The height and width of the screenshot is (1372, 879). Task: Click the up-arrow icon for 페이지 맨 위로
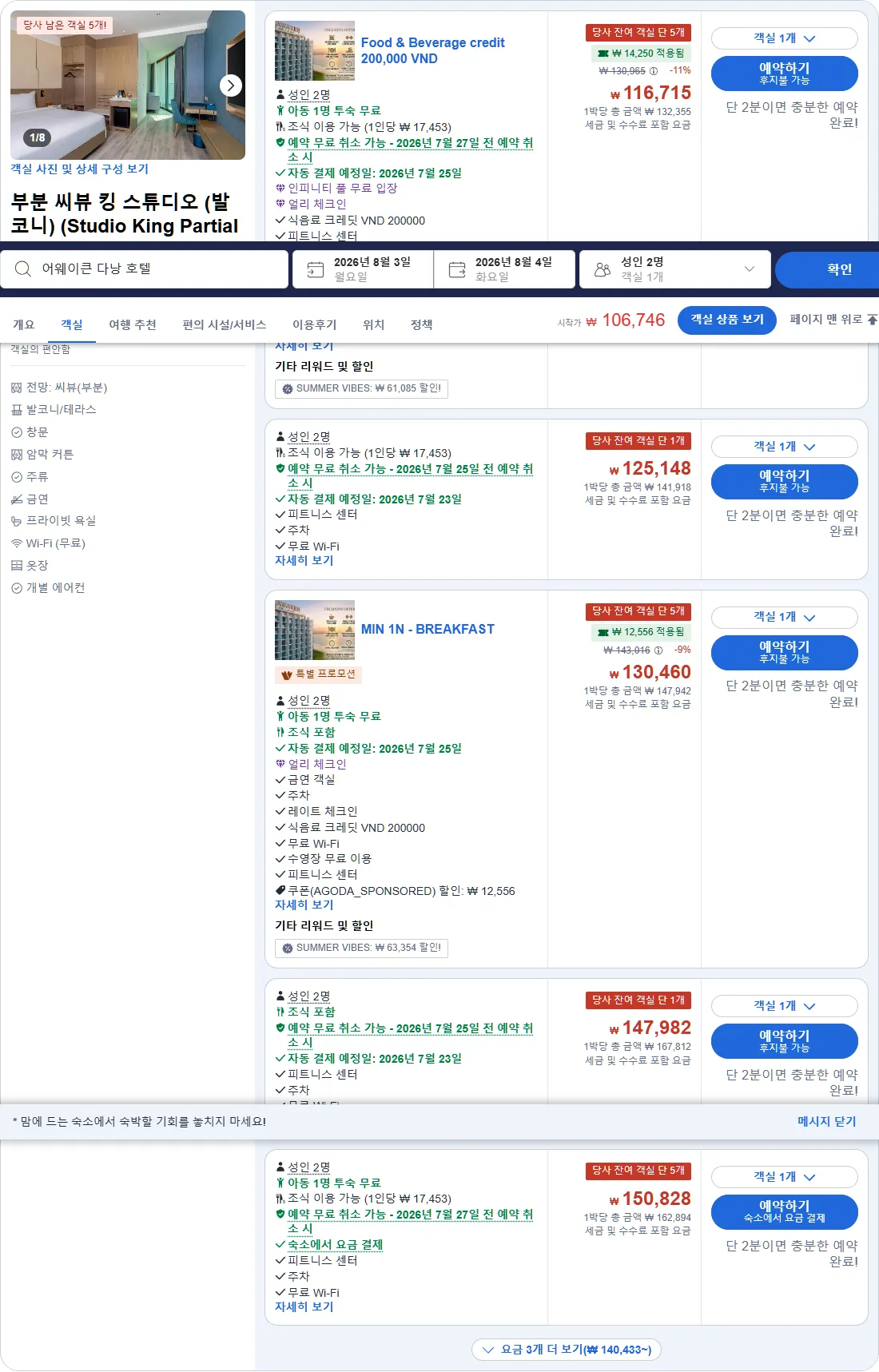pyautogui.click(x=872, y=320)
